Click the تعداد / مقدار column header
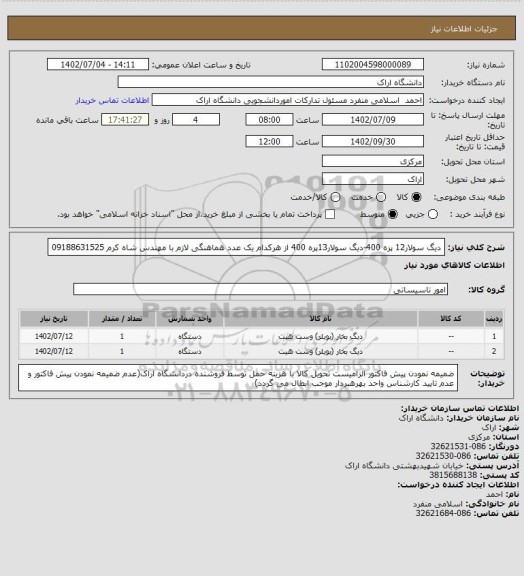 tap(122, 318)
